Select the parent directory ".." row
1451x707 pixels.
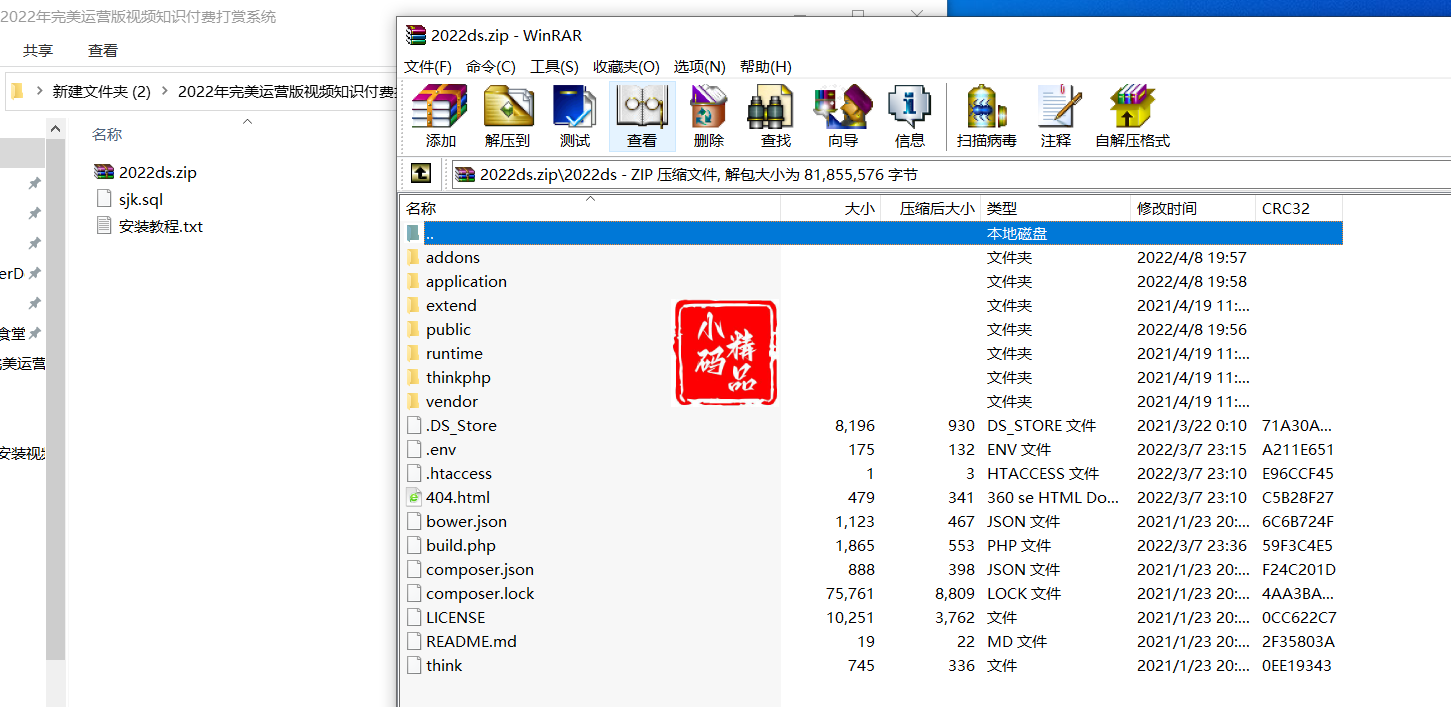click(871, 233)
